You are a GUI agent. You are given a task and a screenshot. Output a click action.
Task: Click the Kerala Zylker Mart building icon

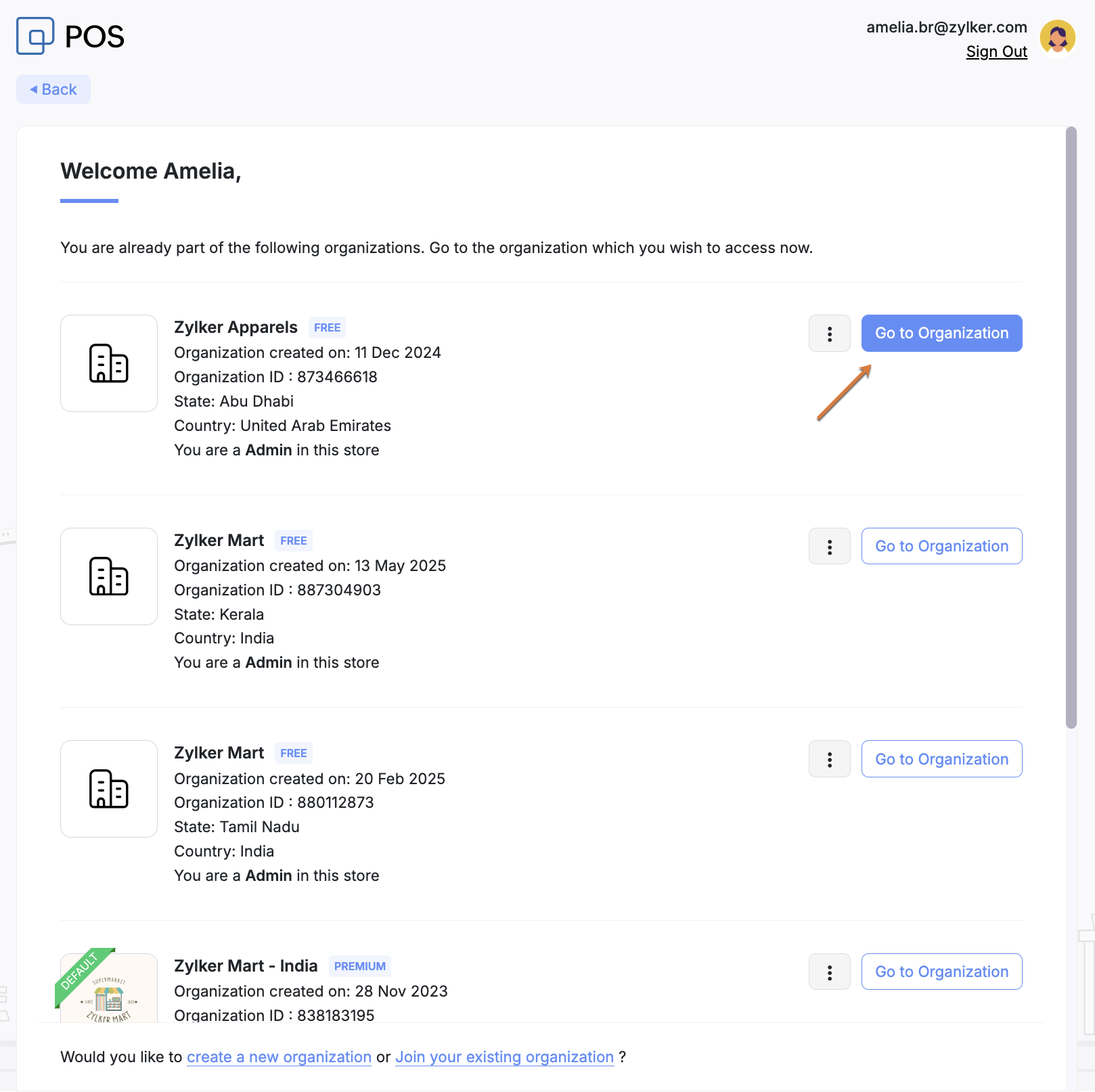click(x=109, y=576)
